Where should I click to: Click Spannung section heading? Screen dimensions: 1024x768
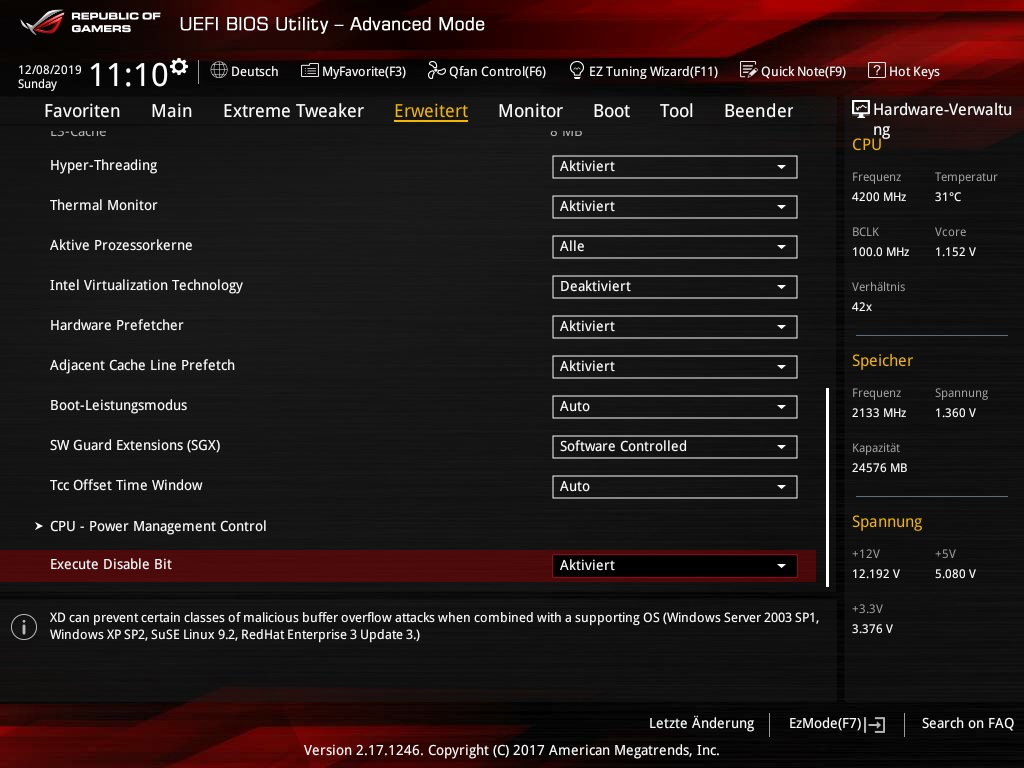(887, 522)
